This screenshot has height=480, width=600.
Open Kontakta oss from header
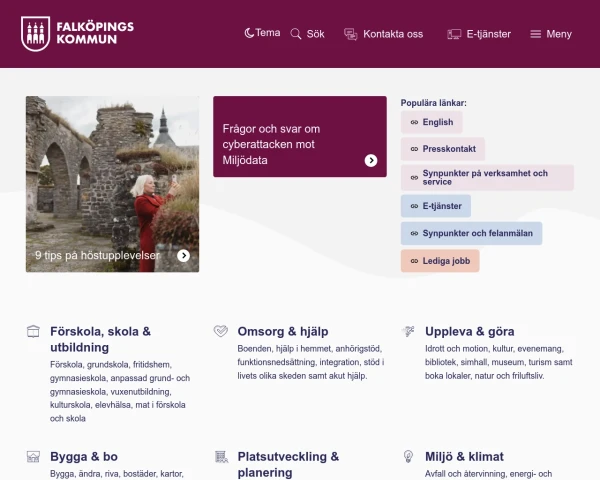click(x=383, y=34)
